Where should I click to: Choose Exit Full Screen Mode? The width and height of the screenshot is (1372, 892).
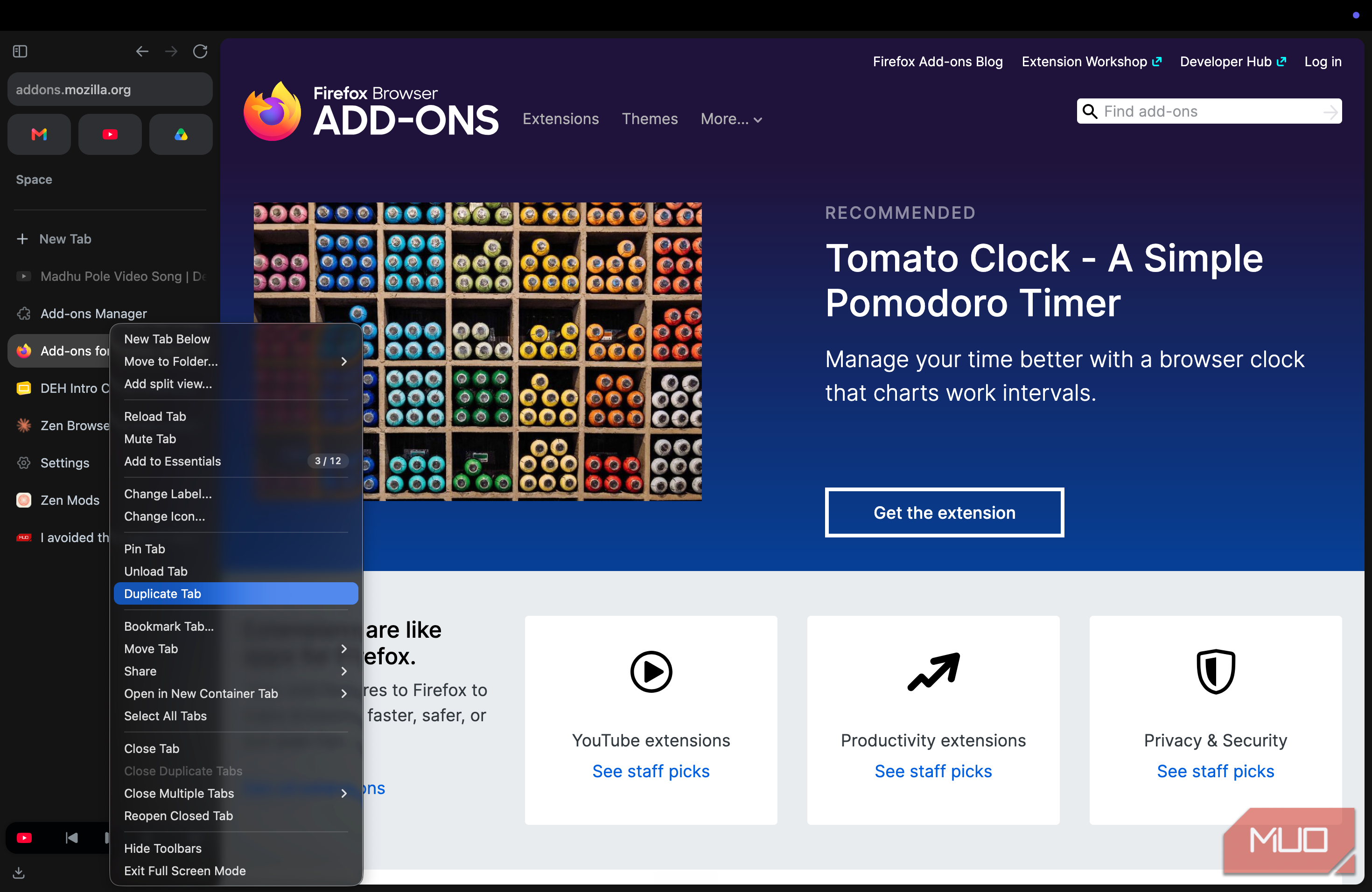[236, 871]
